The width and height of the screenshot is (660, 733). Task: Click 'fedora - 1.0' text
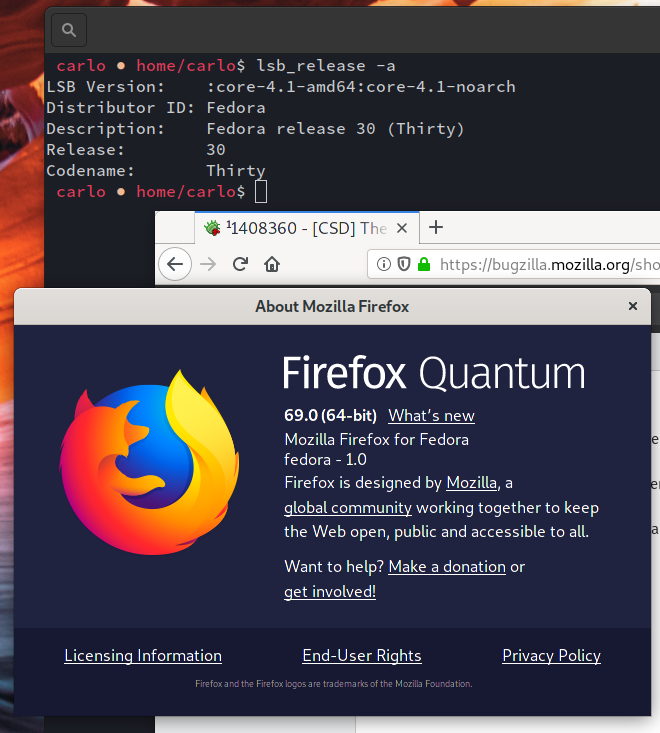(325, 460)
